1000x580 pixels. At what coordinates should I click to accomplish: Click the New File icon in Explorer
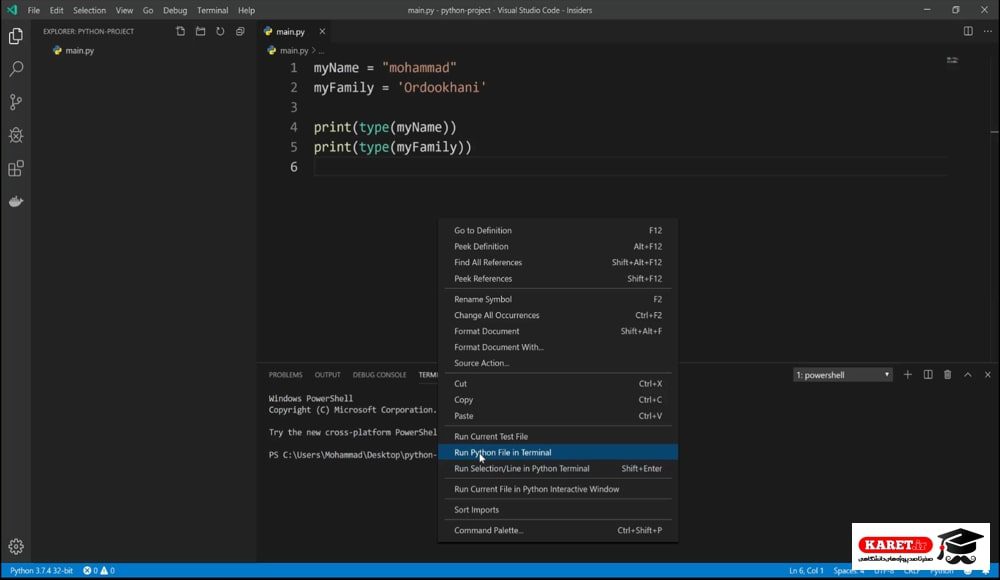pos(180,31)
